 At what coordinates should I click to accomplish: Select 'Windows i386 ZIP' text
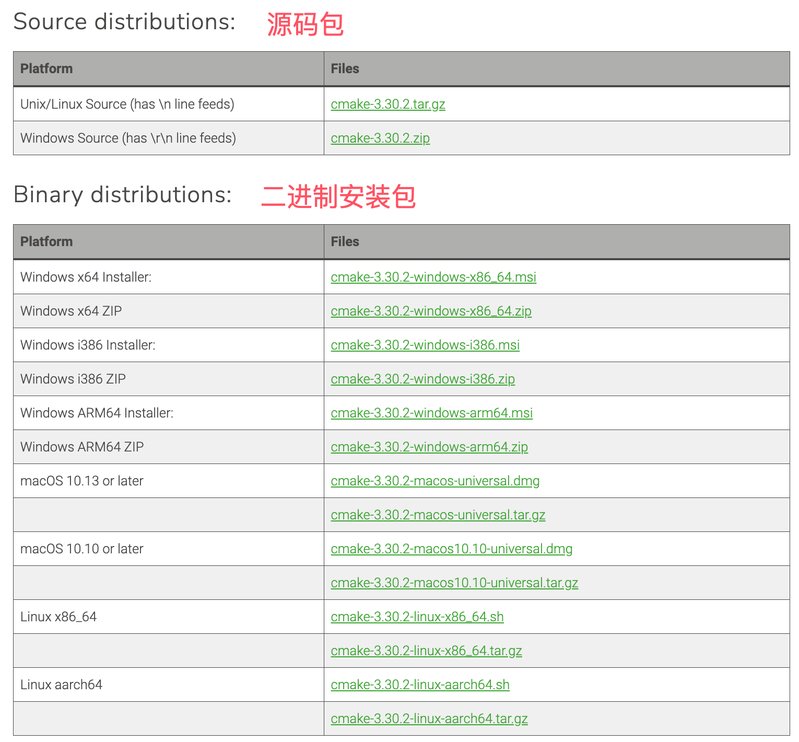(x=73, y=379)
